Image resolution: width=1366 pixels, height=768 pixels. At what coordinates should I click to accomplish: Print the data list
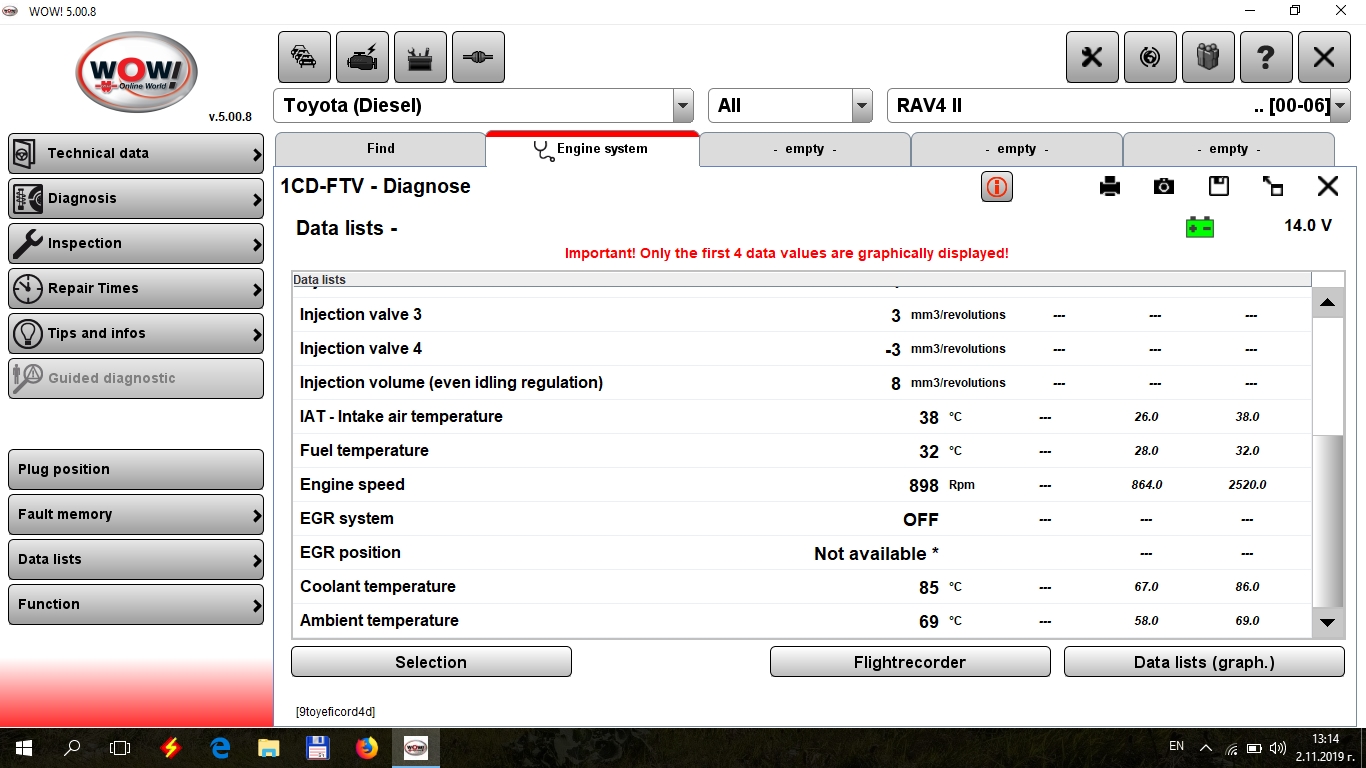click(x=1110, y=186)
